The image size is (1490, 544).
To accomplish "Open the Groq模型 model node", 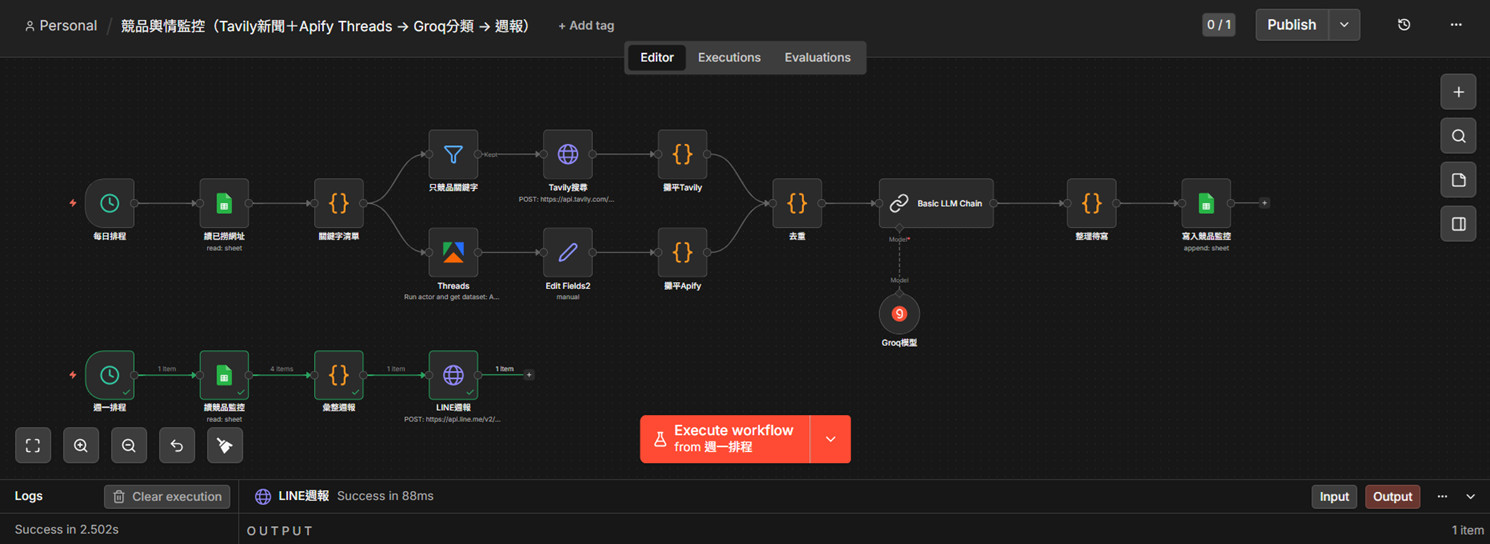I will pyautogui.click(x=899, y=314).
